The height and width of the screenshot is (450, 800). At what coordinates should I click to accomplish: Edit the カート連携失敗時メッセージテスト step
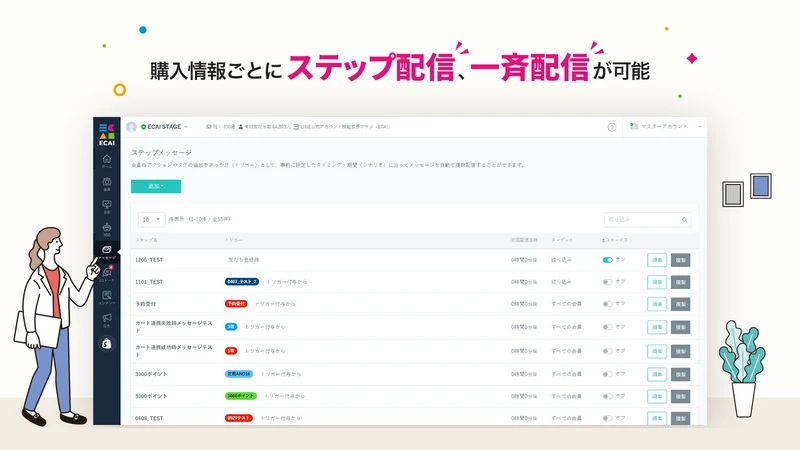(657, 327)
